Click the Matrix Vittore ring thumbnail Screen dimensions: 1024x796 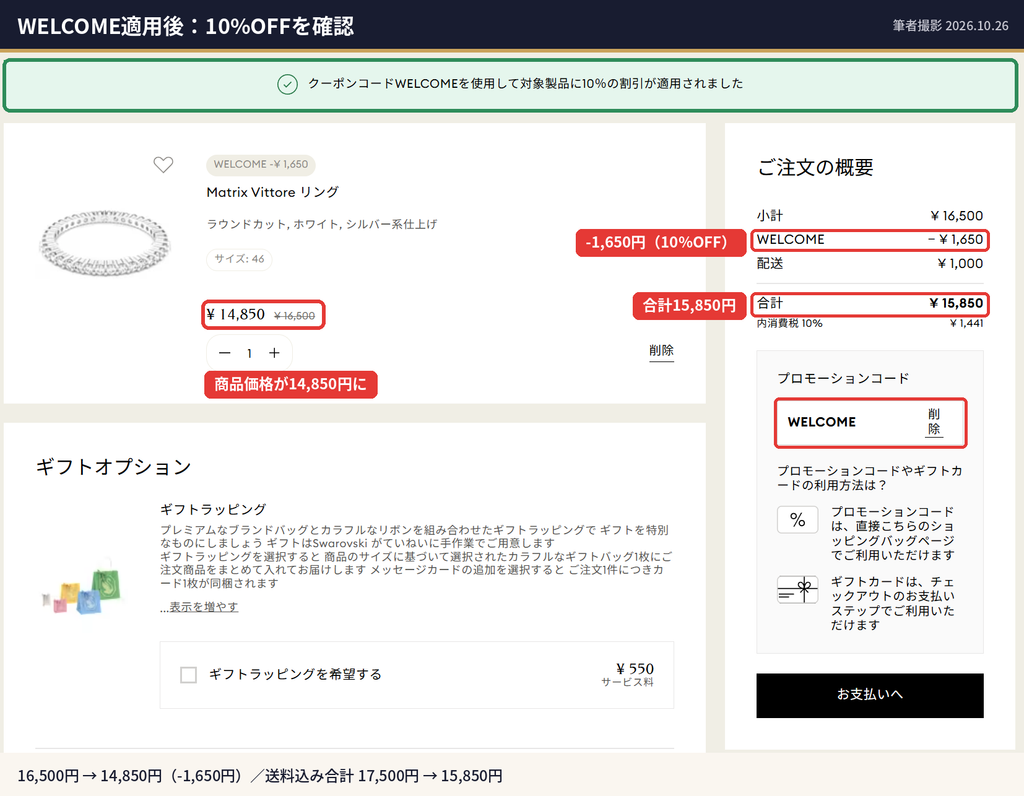click(105, 243)
